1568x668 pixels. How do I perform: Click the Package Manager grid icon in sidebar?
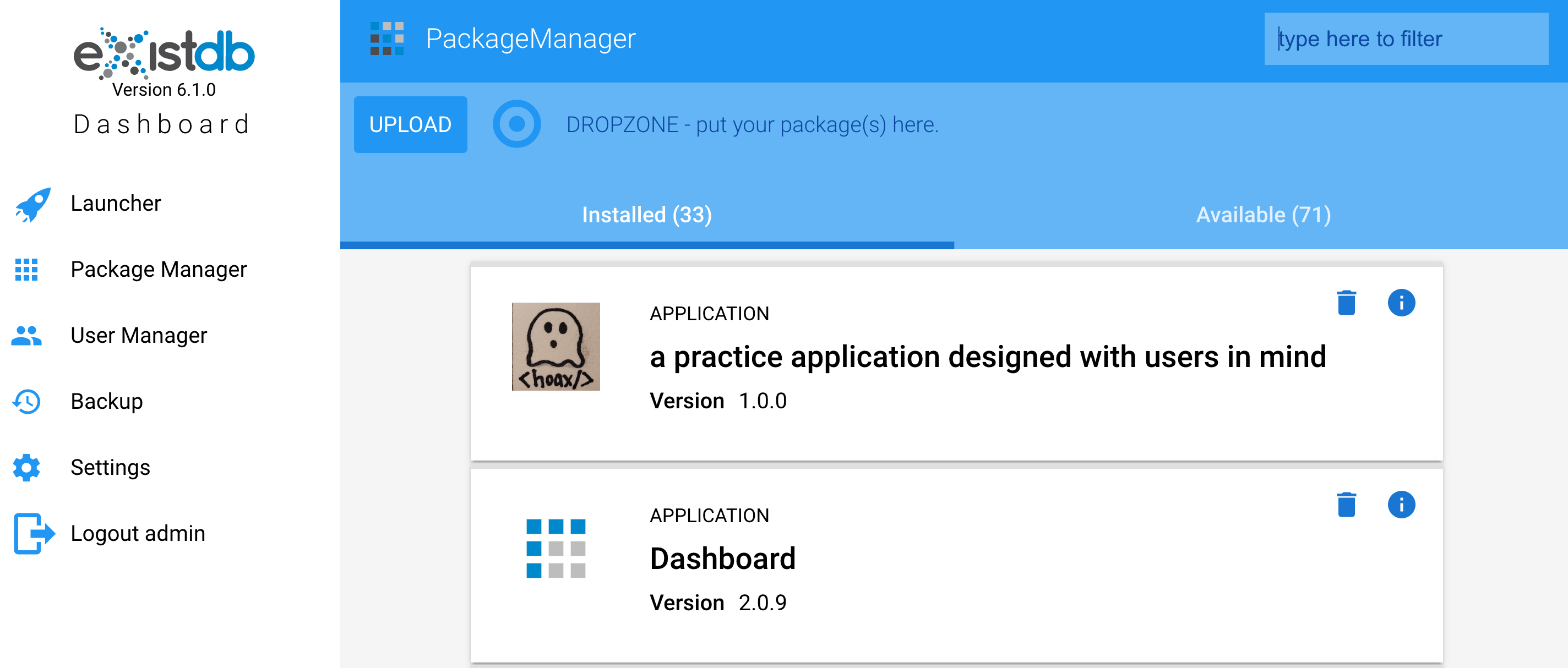click(26, 270)
